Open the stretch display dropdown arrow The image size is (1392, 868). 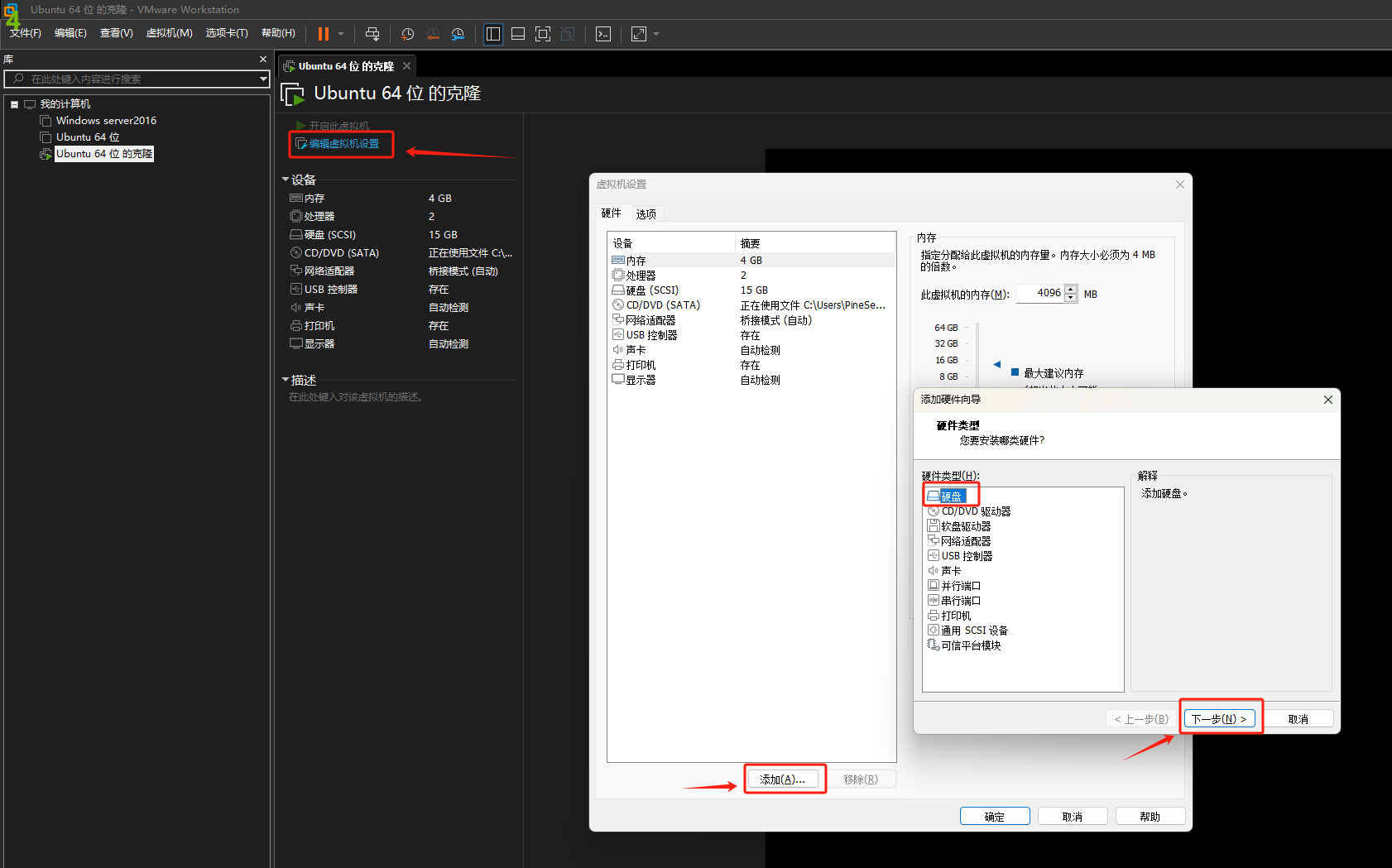point(656,34)
